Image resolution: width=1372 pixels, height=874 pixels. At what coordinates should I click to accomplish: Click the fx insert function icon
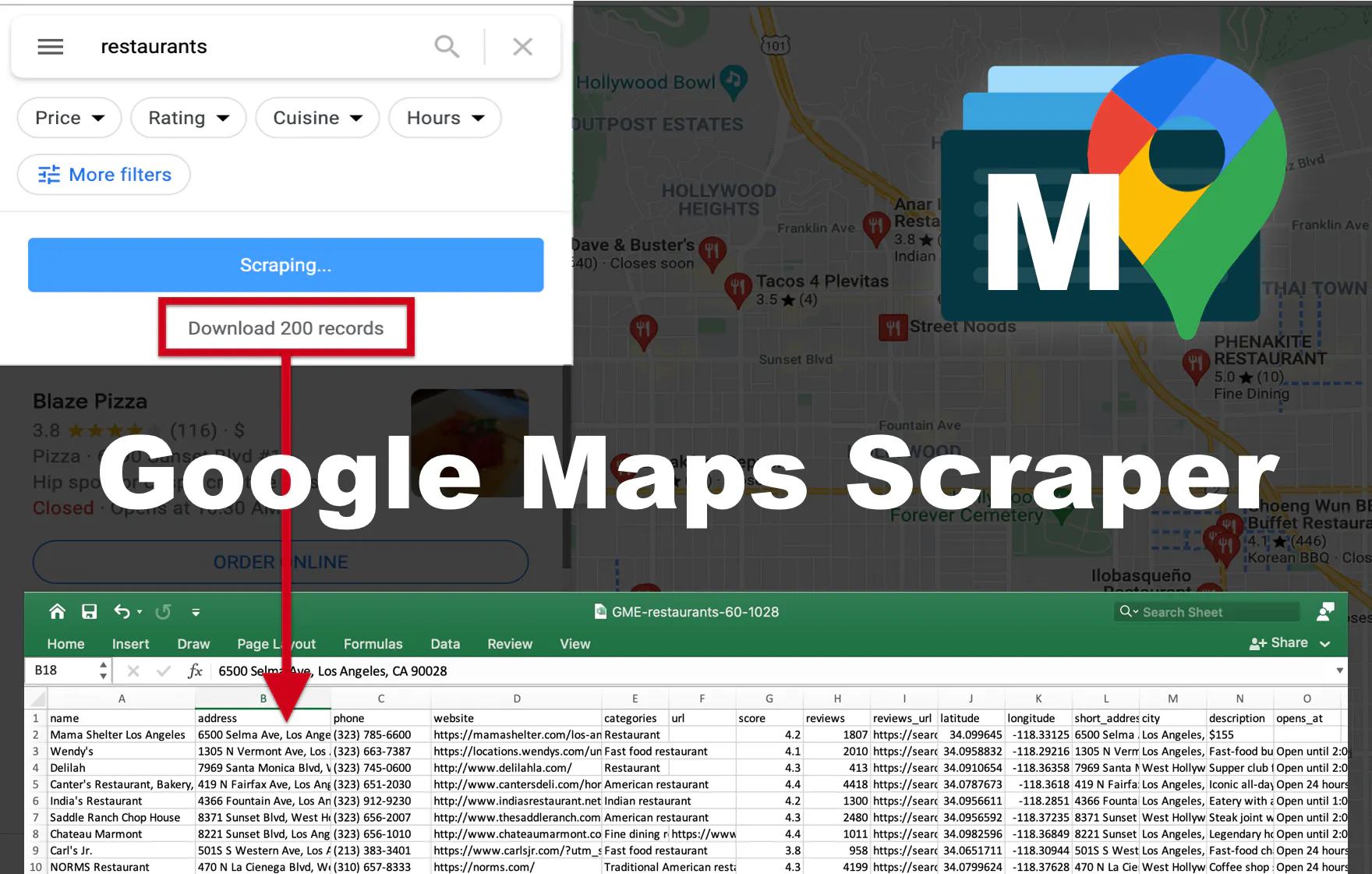tap(195, 671)
